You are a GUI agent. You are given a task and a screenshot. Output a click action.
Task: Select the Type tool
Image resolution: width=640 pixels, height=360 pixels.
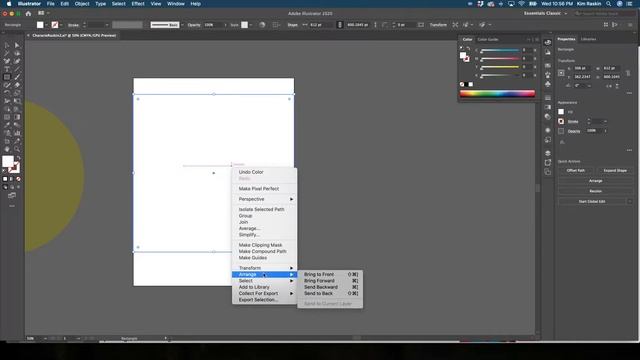tap(7, 69)
